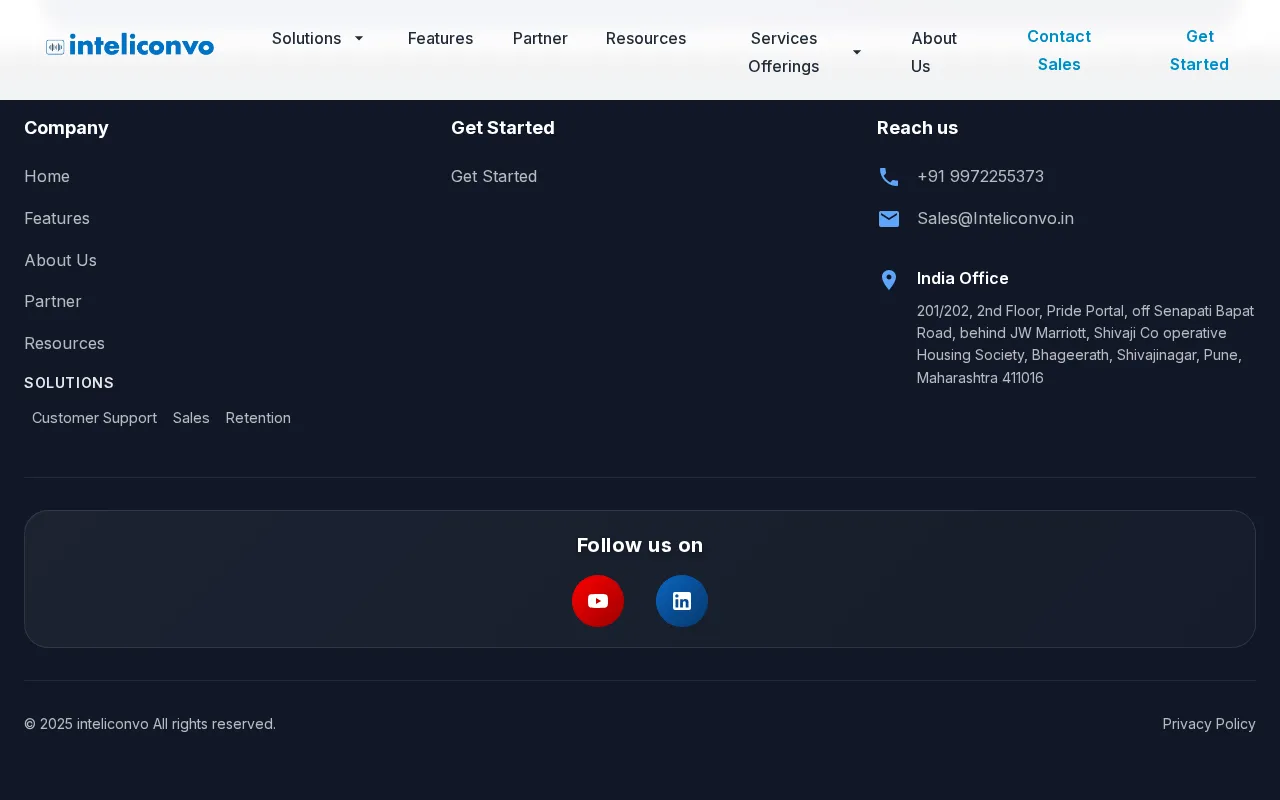Click the SOLUTIONS footer label
The height and width of the screenshot is (800, 1280).
[x=69, y=383]
